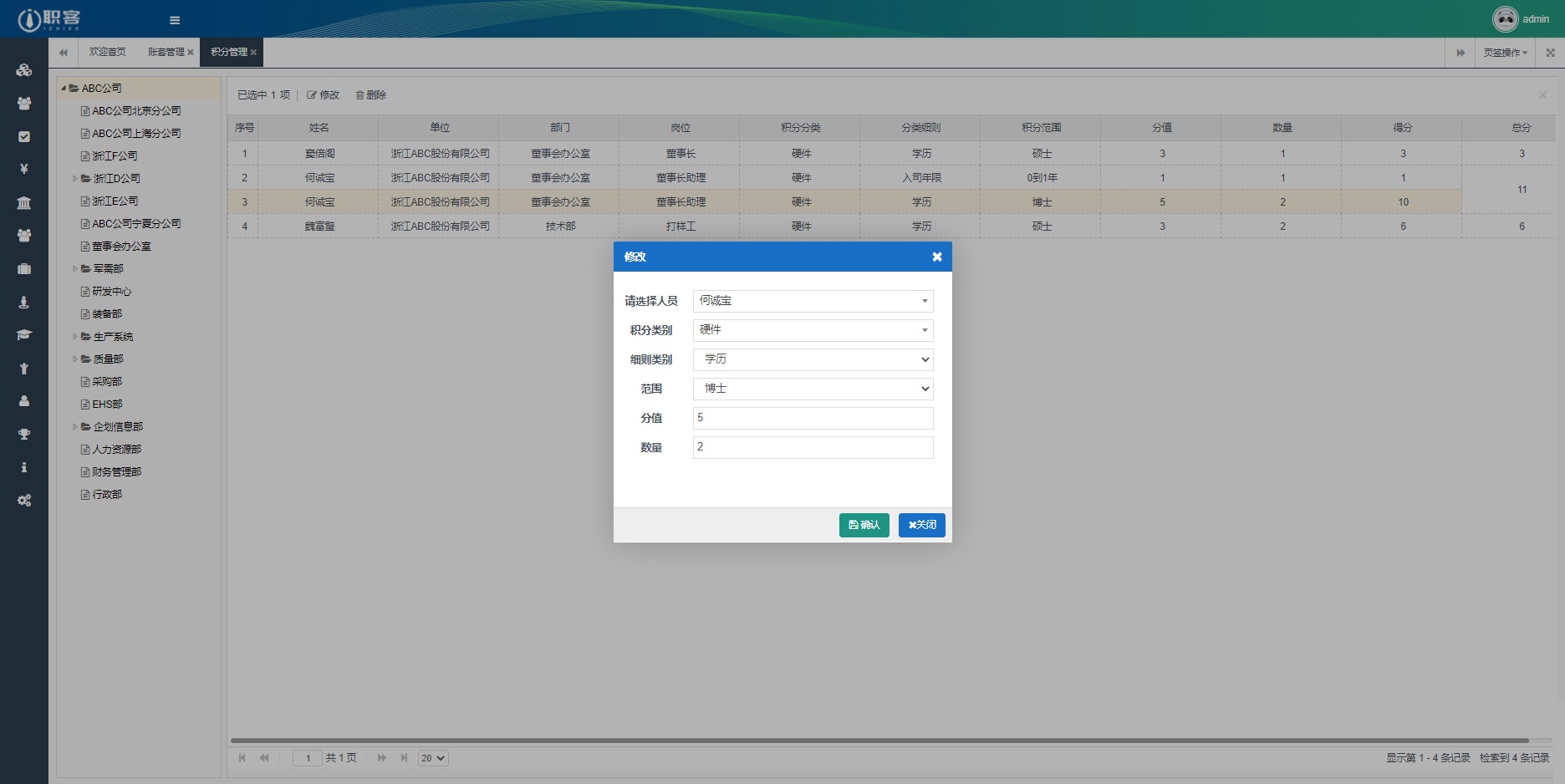The height and width of the screenshot is (784, 1565).
Task: Switch to the 欢迎首页 tab
Action: point(107,52)
